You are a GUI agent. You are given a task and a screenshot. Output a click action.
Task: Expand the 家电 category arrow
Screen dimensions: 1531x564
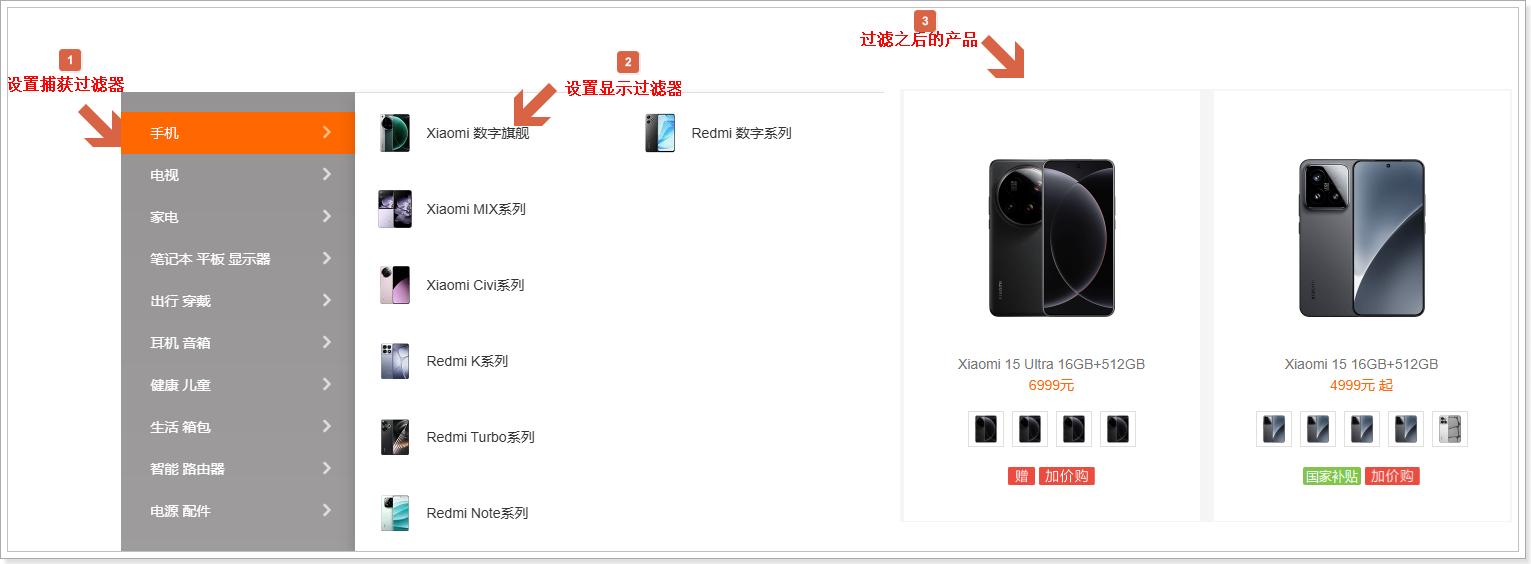[326, 216]
